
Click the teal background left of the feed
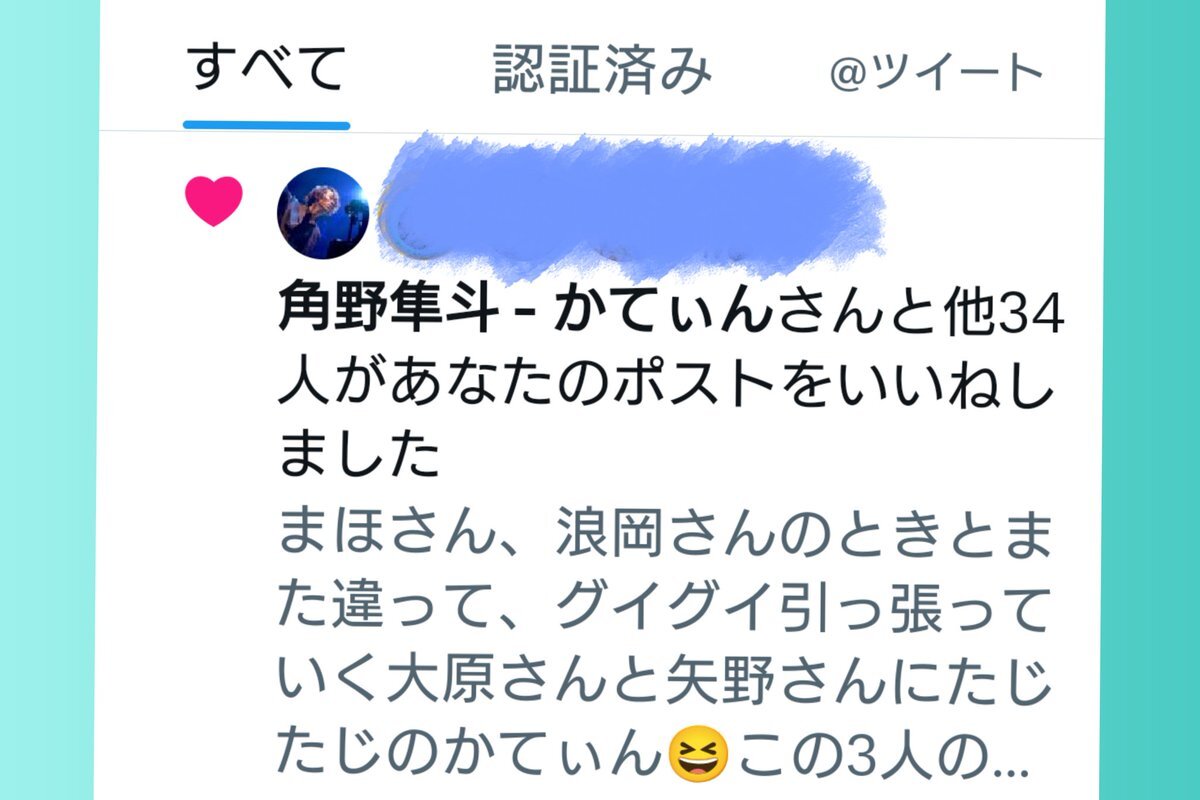[x=49, y=400]
